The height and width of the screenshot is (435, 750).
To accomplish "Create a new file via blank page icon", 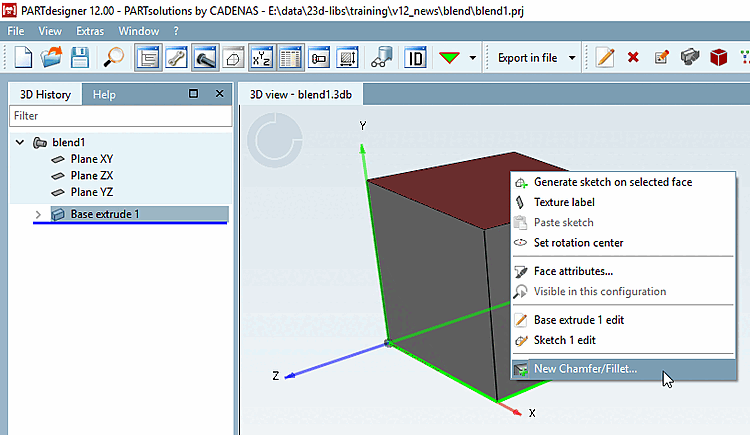I will (23, 58).
